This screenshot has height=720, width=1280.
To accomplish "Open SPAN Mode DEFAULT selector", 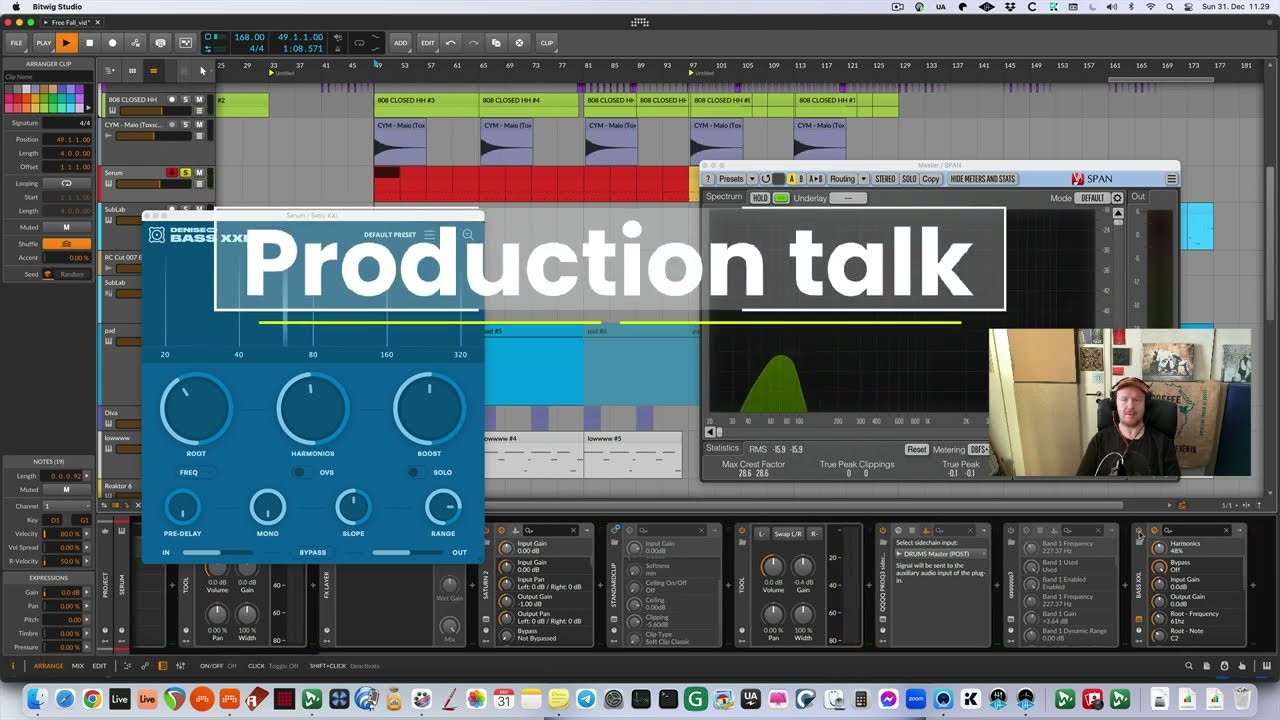I will [x=1093, y=198].
